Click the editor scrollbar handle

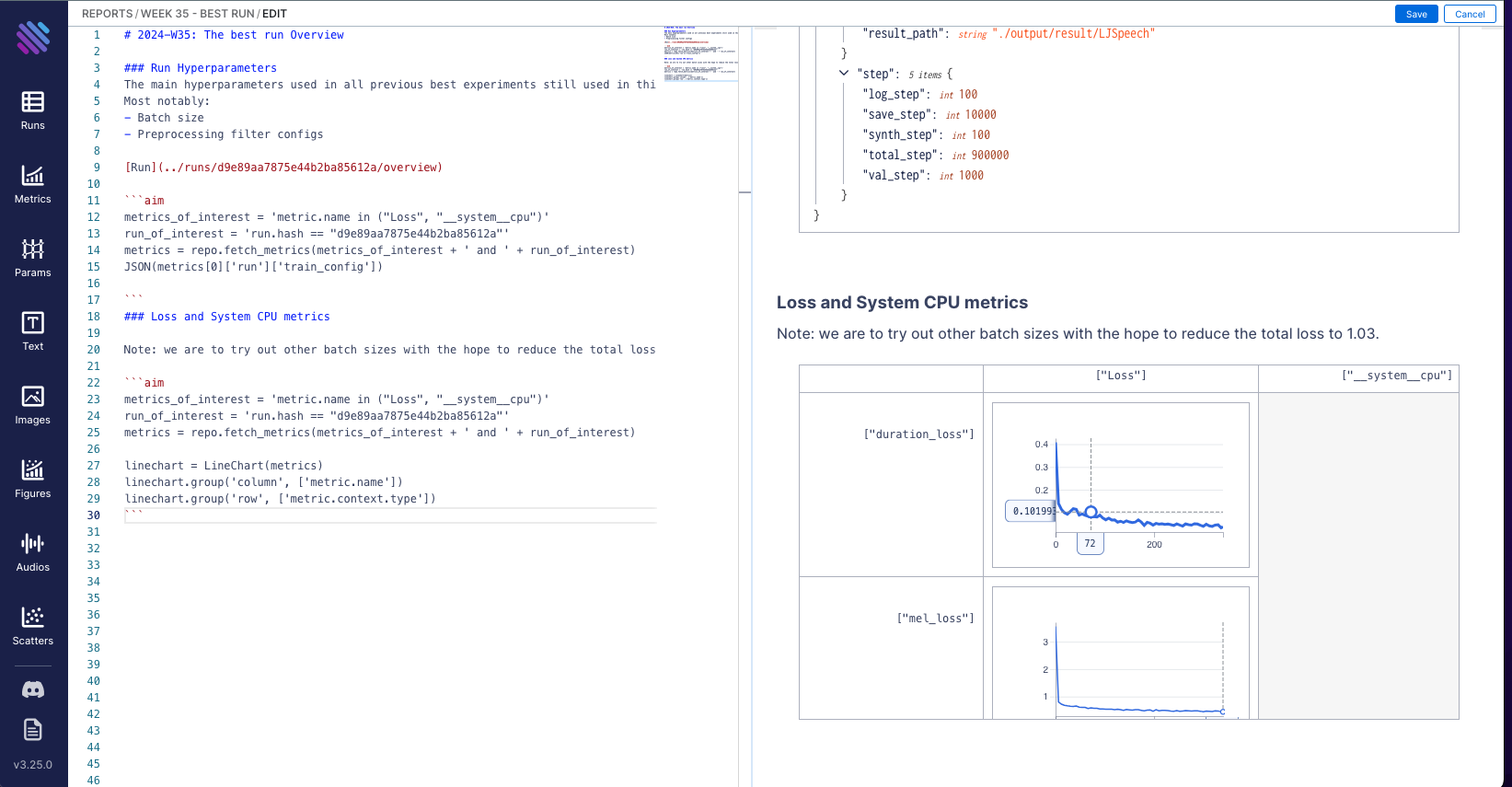[x=745, y=192]
